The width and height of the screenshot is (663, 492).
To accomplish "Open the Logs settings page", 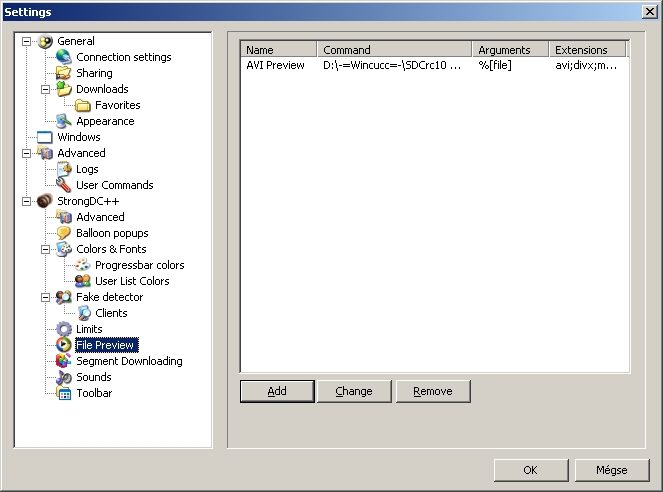I will [x=87, y=169].
